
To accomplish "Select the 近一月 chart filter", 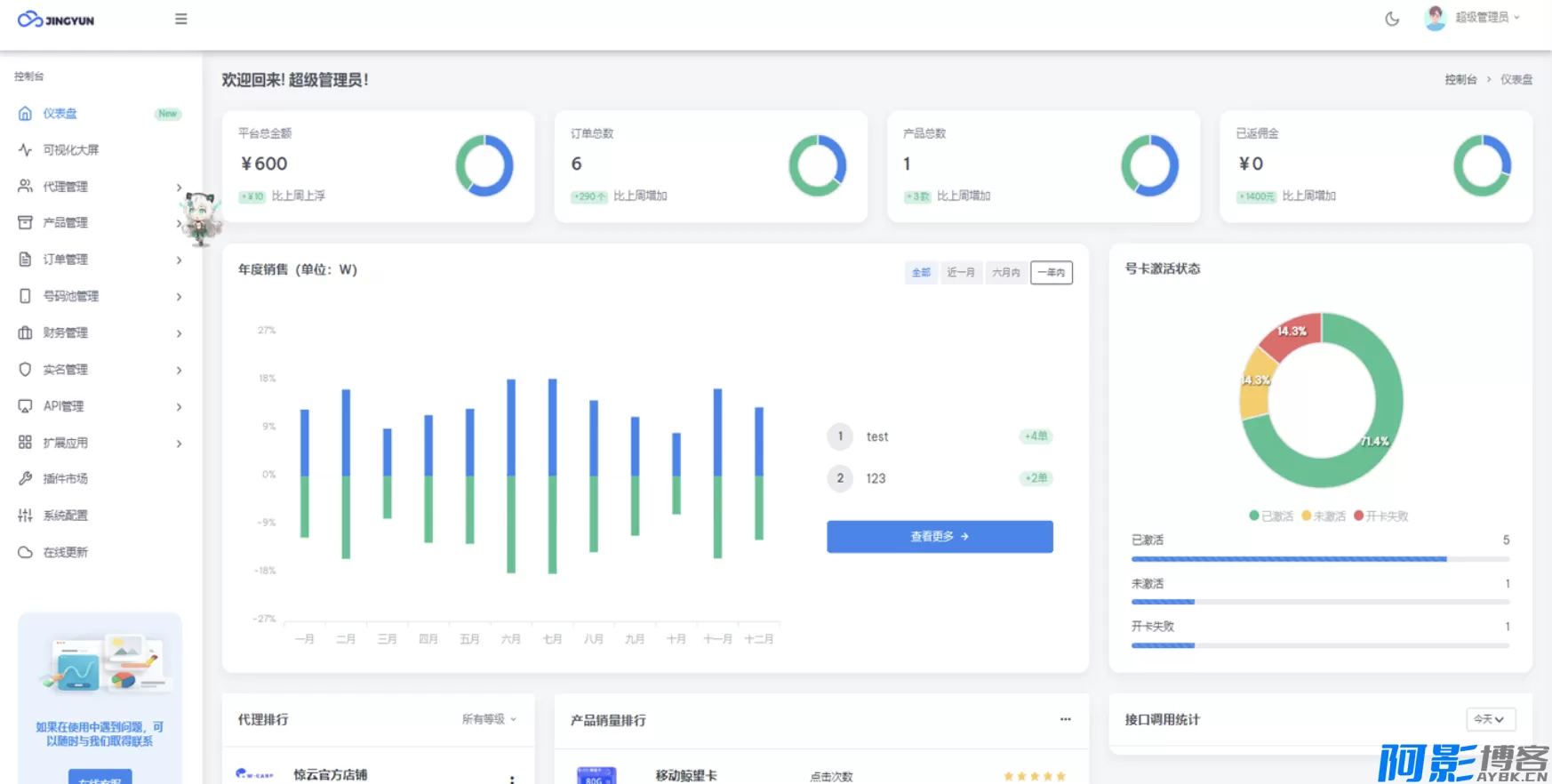I will [961, 273].
